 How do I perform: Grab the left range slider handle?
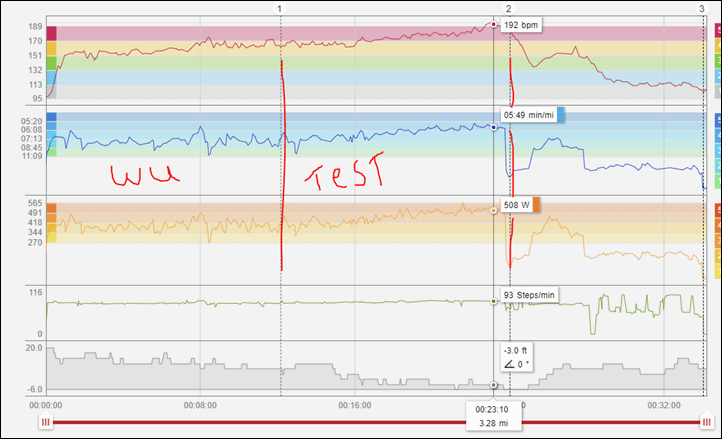pyautogui.click(x=46, y=422)
